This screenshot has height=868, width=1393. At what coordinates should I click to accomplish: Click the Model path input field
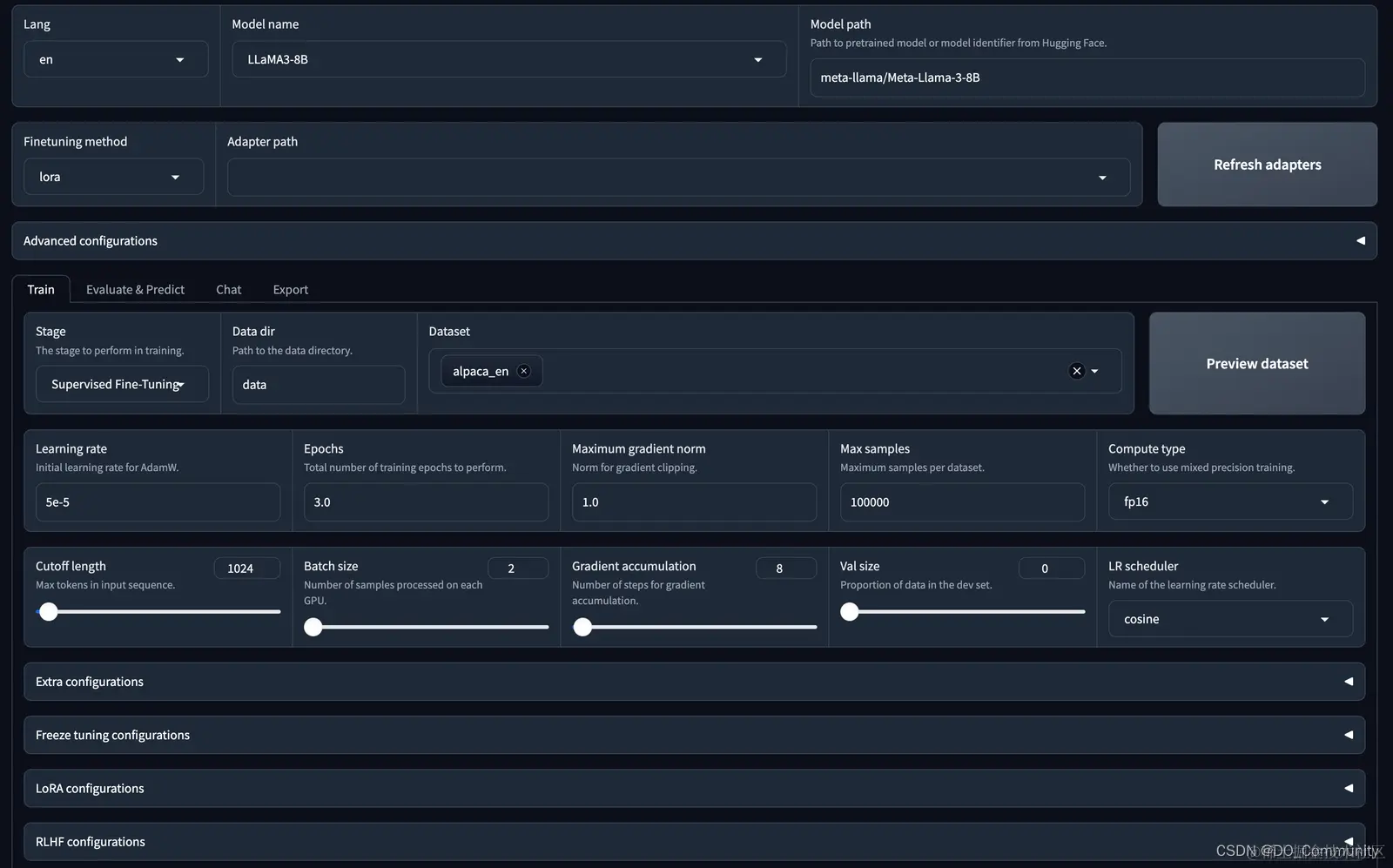[x=1087, y=77]
